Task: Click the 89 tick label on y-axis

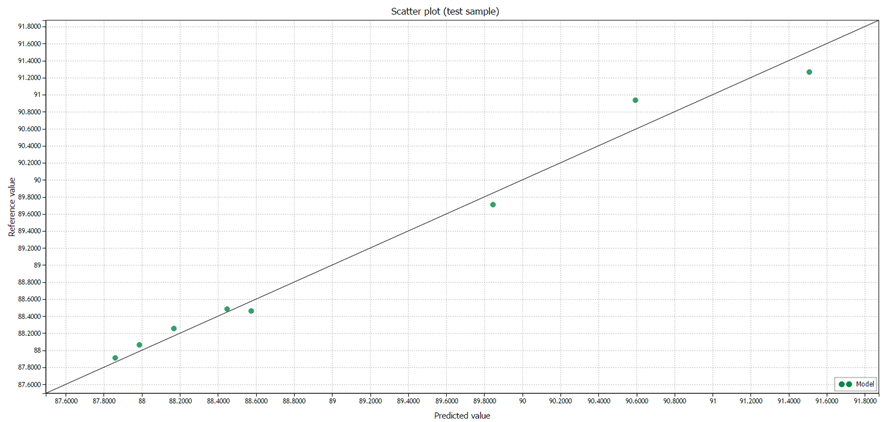Action: [x=37, y=265]
